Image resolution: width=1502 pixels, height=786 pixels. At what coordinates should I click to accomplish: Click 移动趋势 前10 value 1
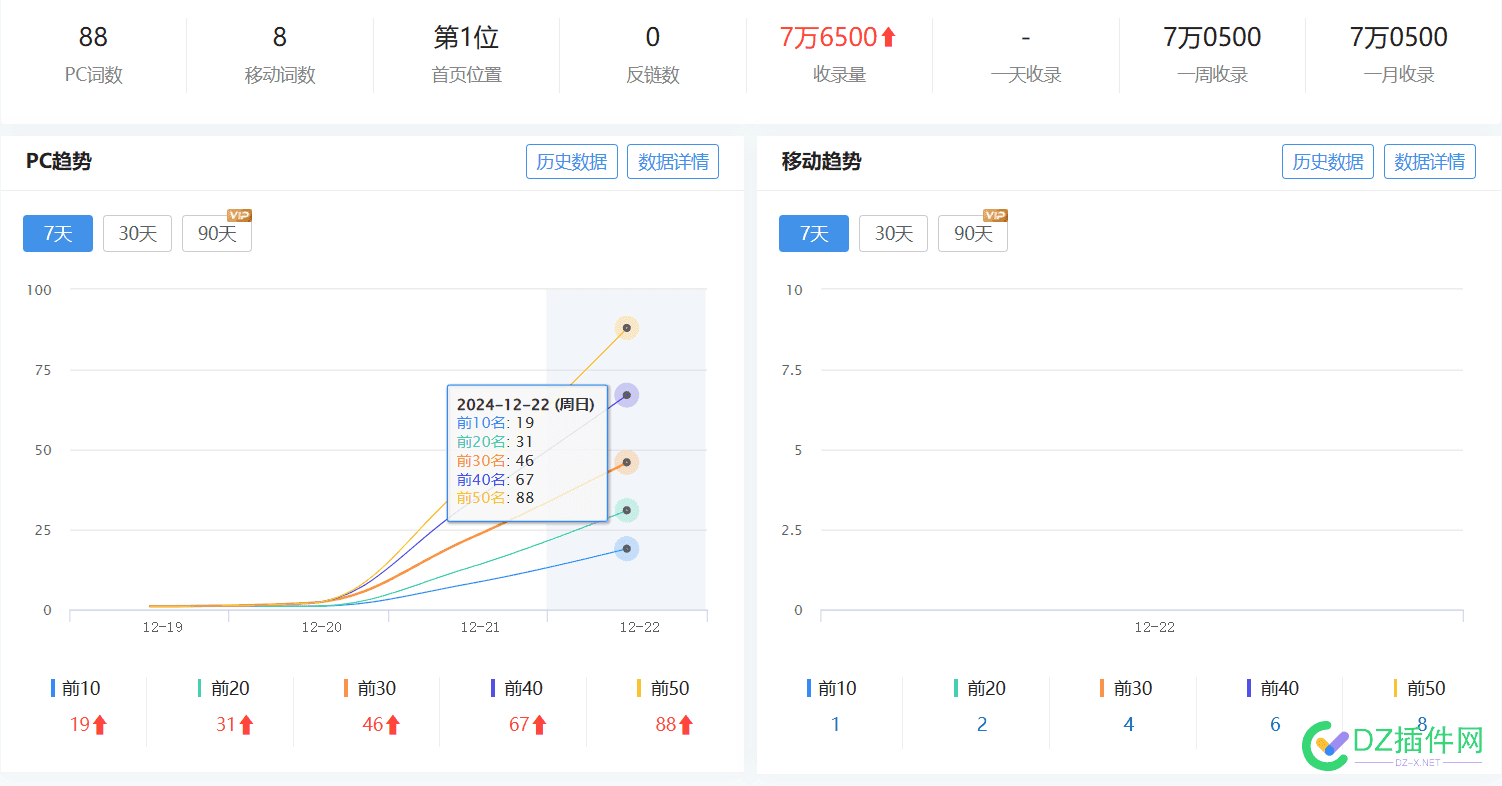[835, 725]
